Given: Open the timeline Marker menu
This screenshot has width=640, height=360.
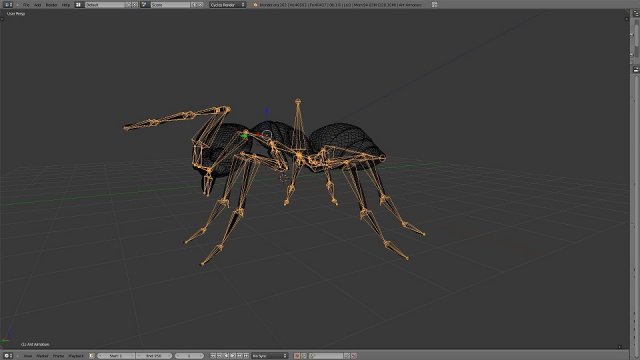Looking at the screenshot, I should point(42,356).
